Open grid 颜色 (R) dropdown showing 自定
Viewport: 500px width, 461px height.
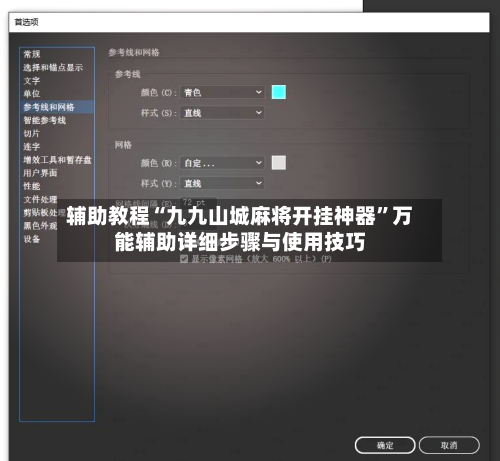[x=222, y=163]
